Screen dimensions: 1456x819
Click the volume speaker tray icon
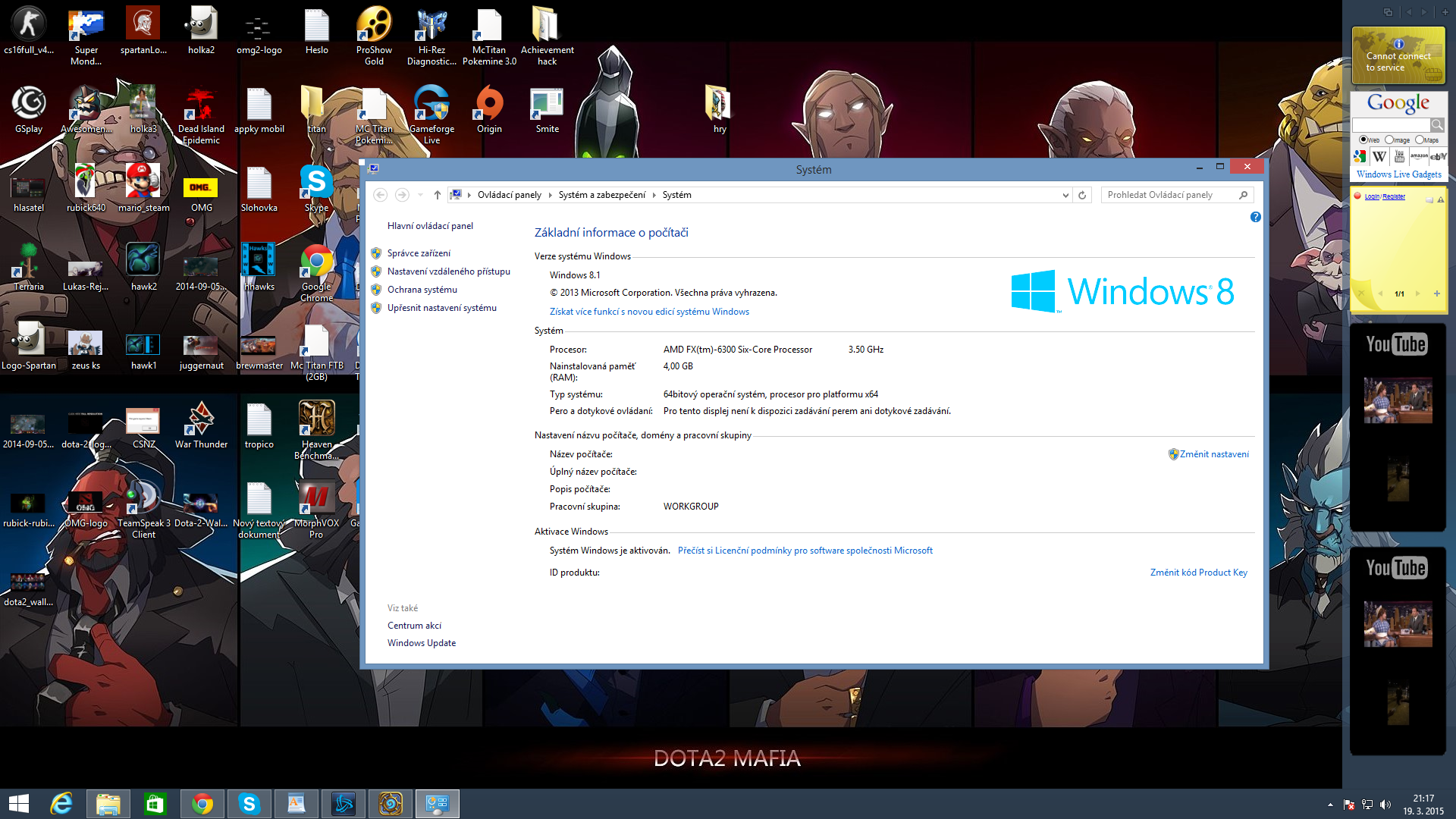pos(1385,805)
